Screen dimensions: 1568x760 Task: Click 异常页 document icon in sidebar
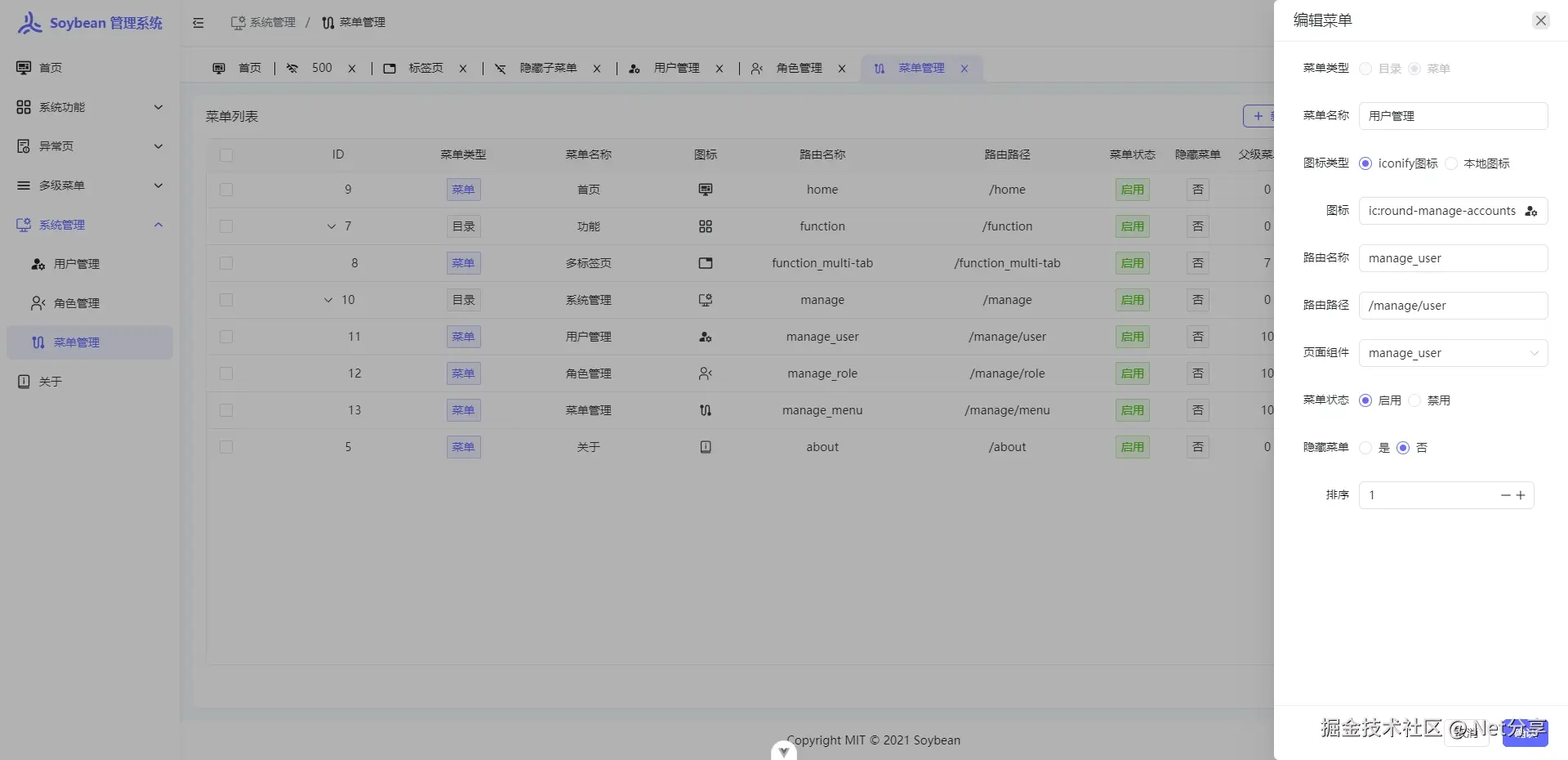(24, 146)
